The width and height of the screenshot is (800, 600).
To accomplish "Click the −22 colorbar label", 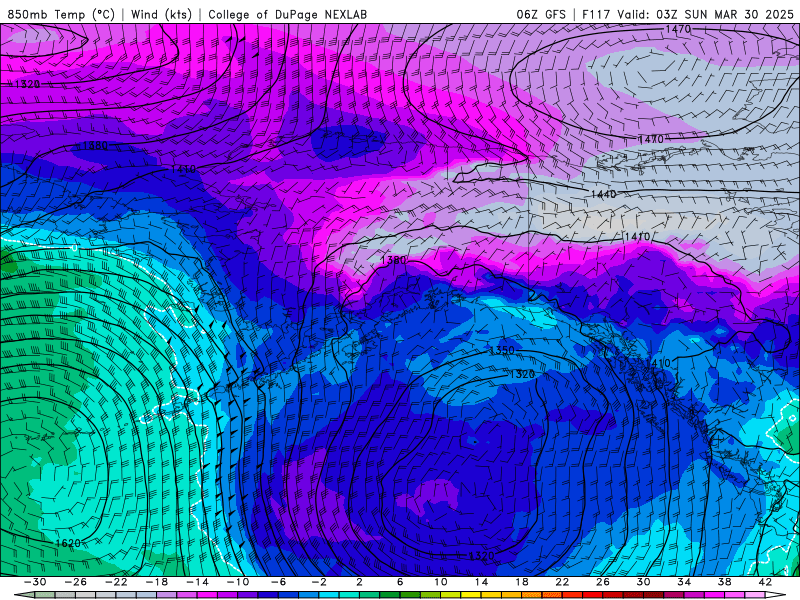I will (116, 582).
